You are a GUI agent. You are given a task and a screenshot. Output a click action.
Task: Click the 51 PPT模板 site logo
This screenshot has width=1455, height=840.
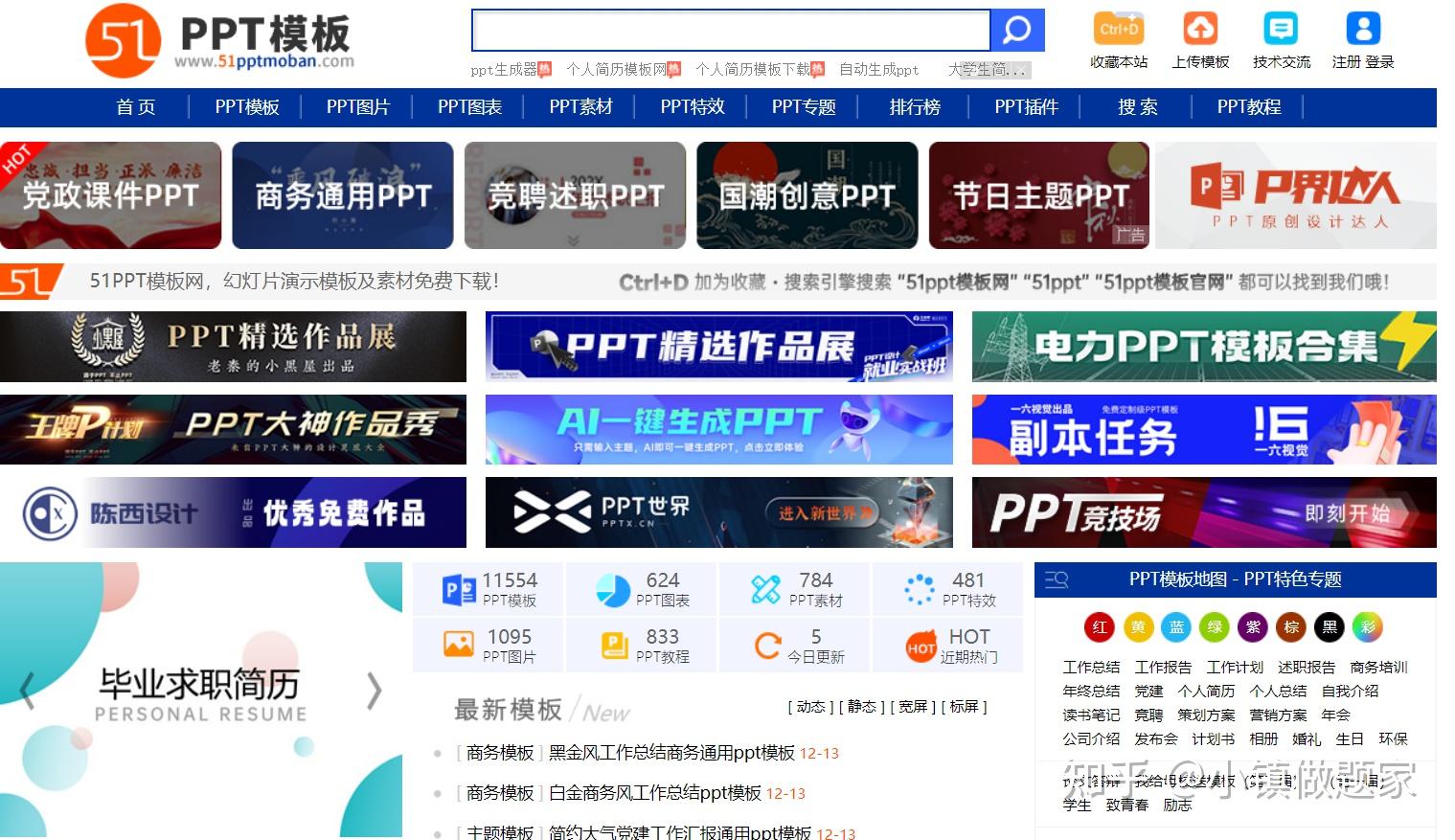click(219, 40)
